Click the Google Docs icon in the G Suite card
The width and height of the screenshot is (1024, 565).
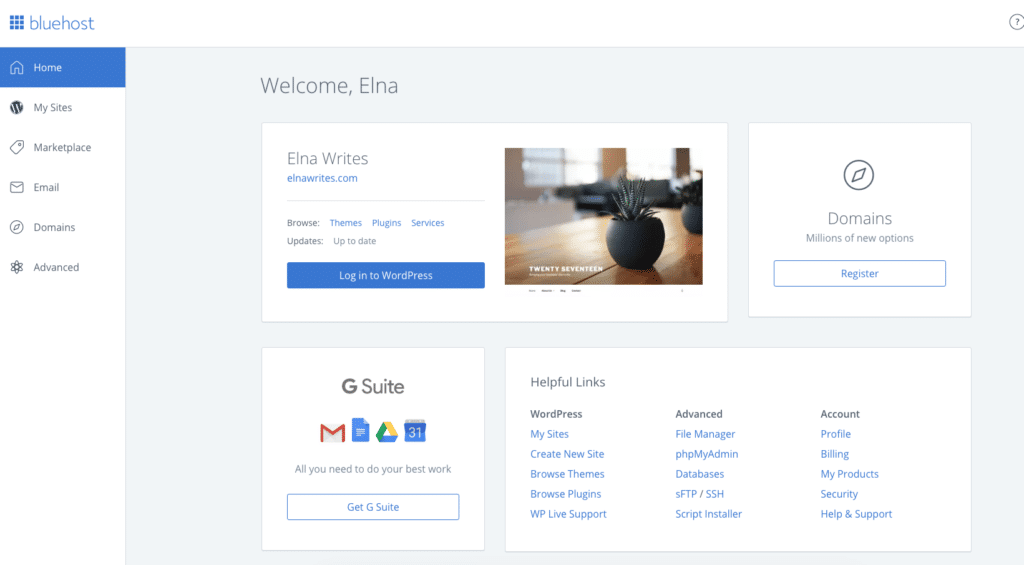(x=360, y=430)
